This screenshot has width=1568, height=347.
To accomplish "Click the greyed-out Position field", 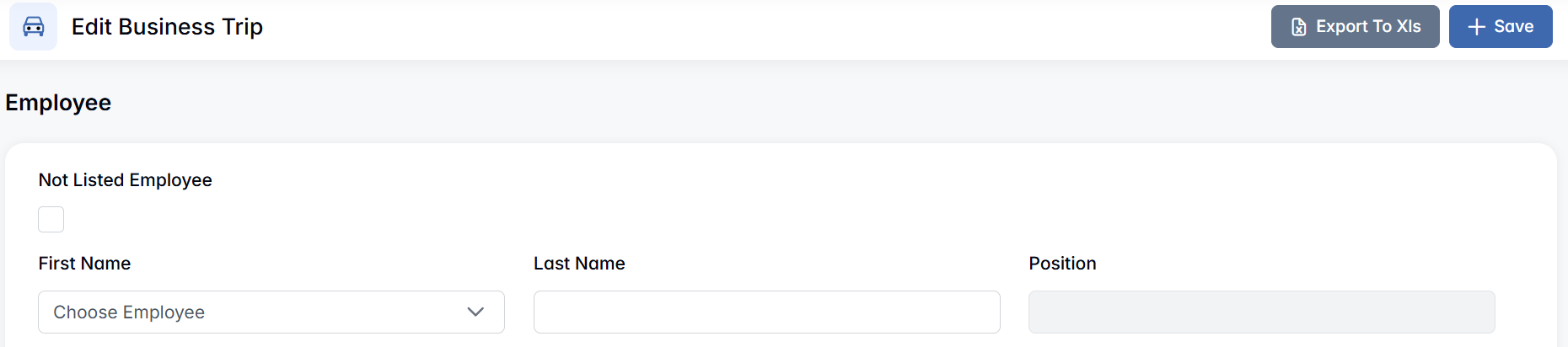I will pos(1261,312).
